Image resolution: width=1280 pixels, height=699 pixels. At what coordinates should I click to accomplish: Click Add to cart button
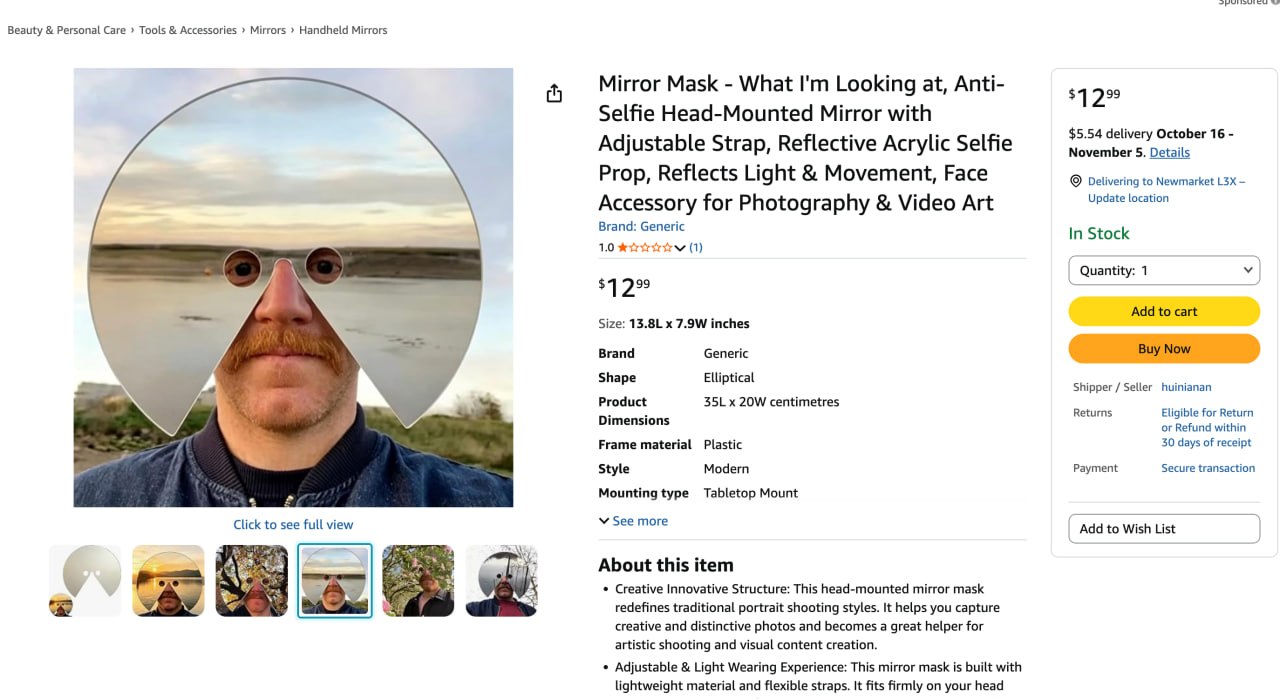click(1164, 311)
